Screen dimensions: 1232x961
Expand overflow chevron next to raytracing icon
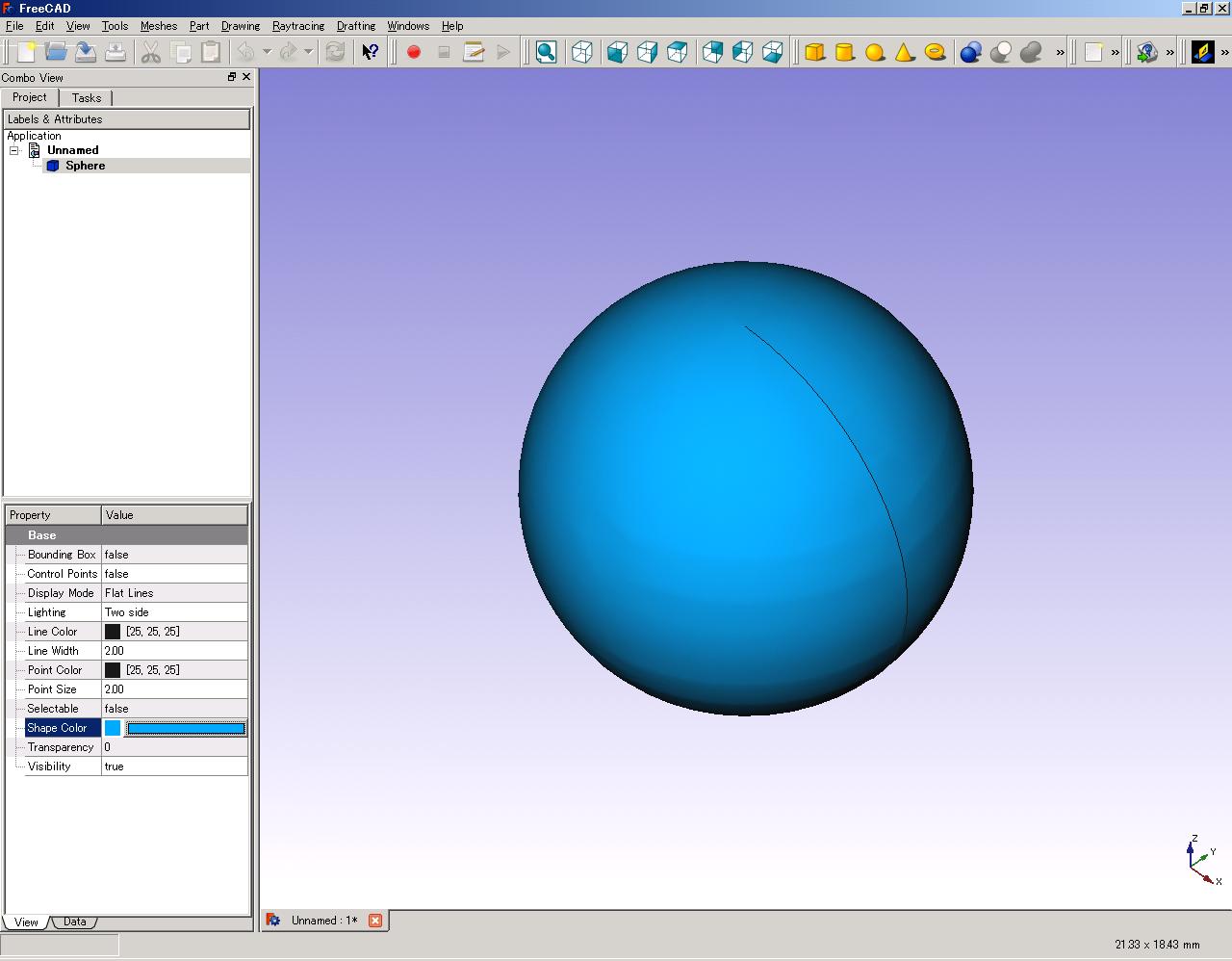pyautogui.click(x=1170, y=52)
